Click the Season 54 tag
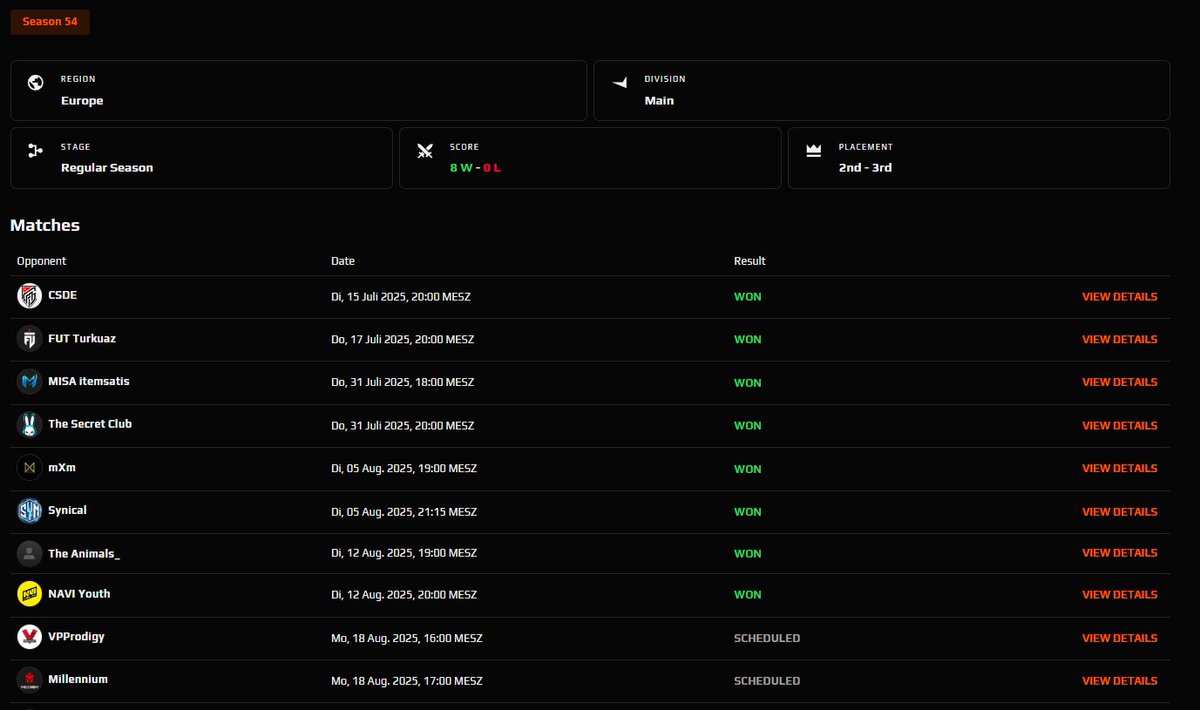 click(50, 21)
